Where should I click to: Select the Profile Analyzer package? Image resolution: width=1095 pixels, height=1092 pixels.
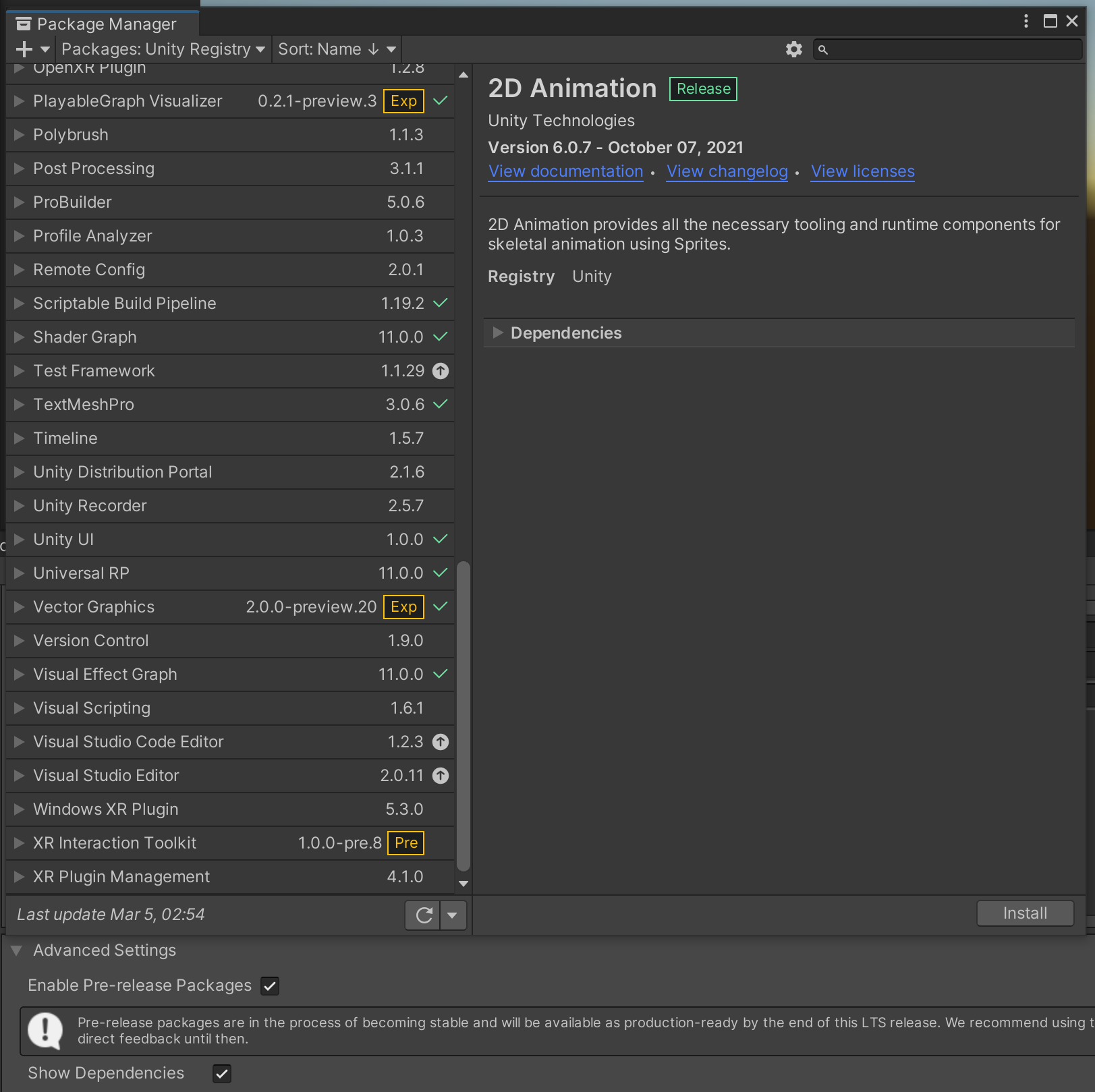click(230, 236)
